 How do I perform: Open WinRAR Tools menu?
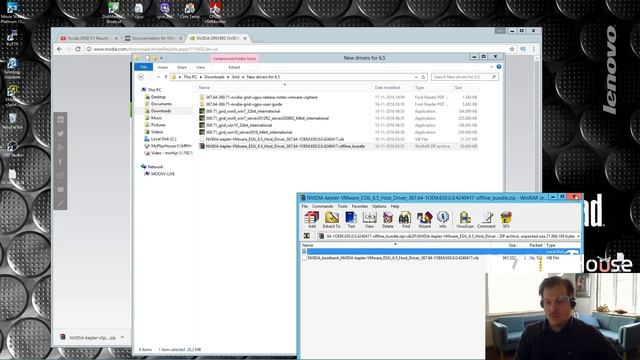click(x=342, y=206)
